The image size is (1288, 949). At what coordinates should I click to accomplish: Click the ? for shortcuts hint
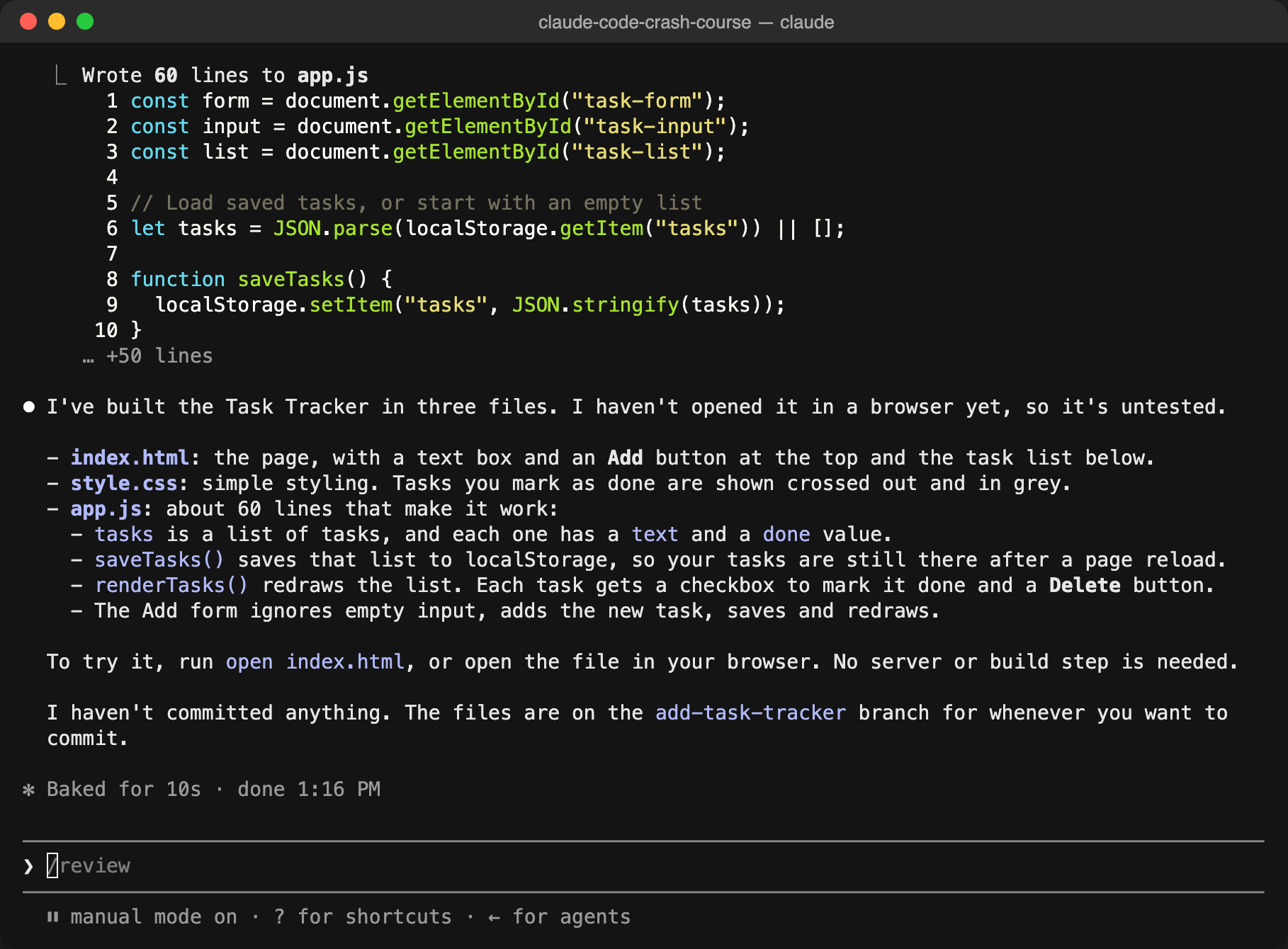pos(363,917)
